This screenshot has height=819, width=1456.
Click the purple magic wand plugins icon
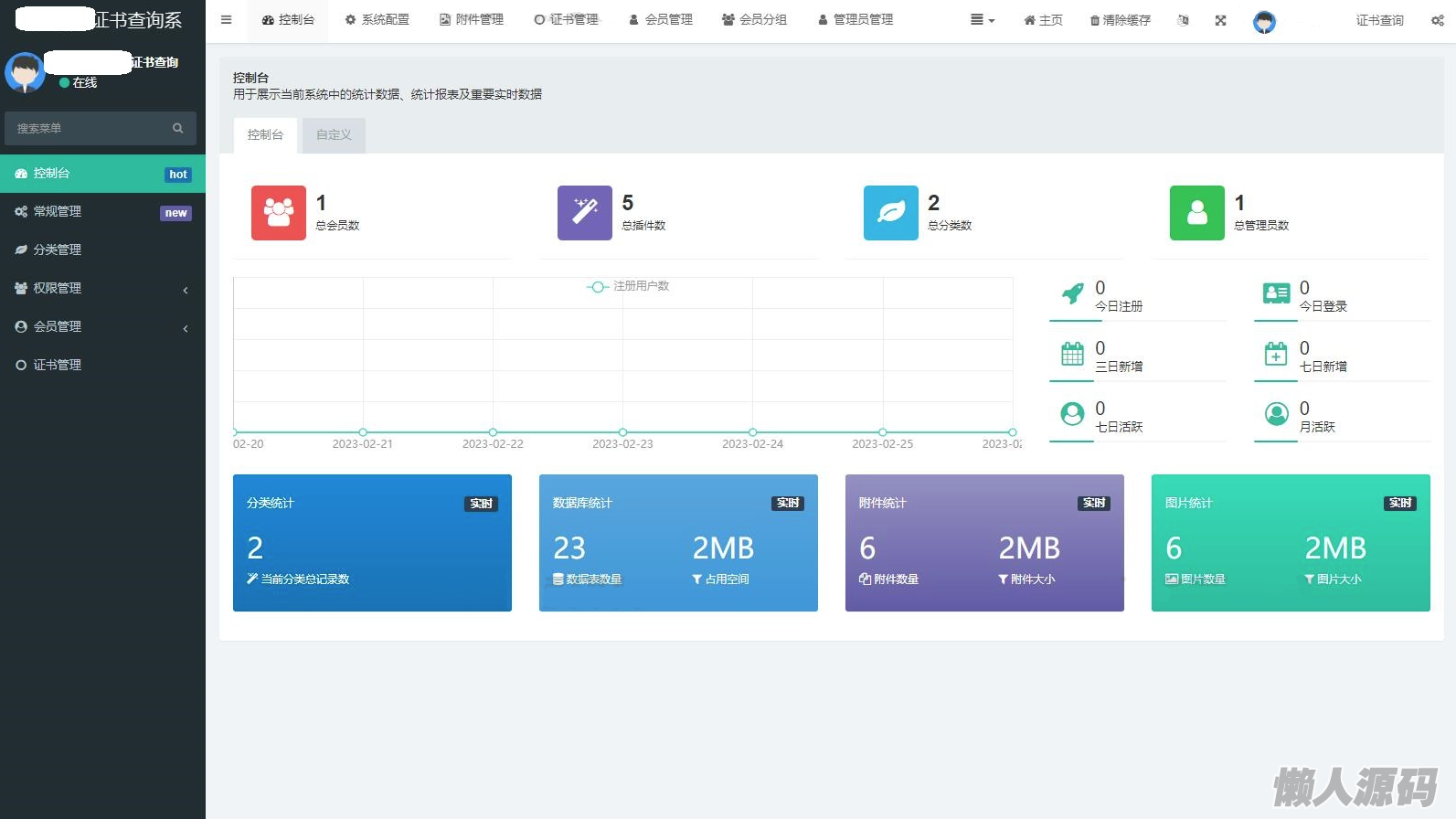tap(584, 213)
